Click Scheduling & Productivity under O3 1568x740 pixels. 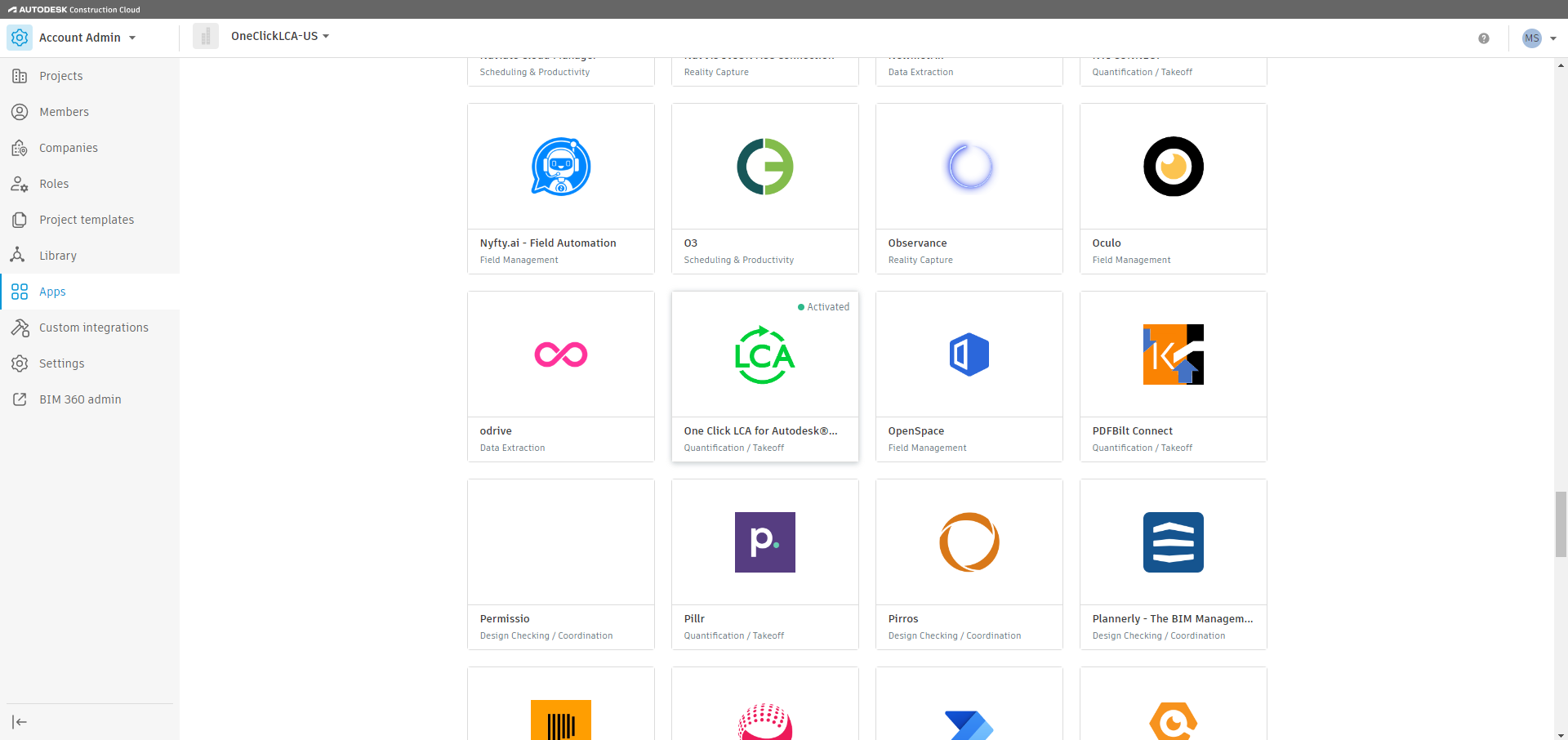click(x=739, y=261)
